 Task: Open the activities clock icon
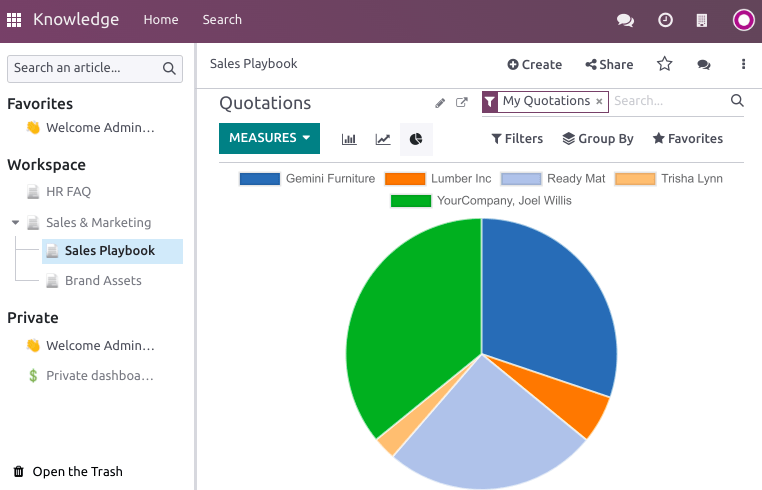(x=665, y=20)
